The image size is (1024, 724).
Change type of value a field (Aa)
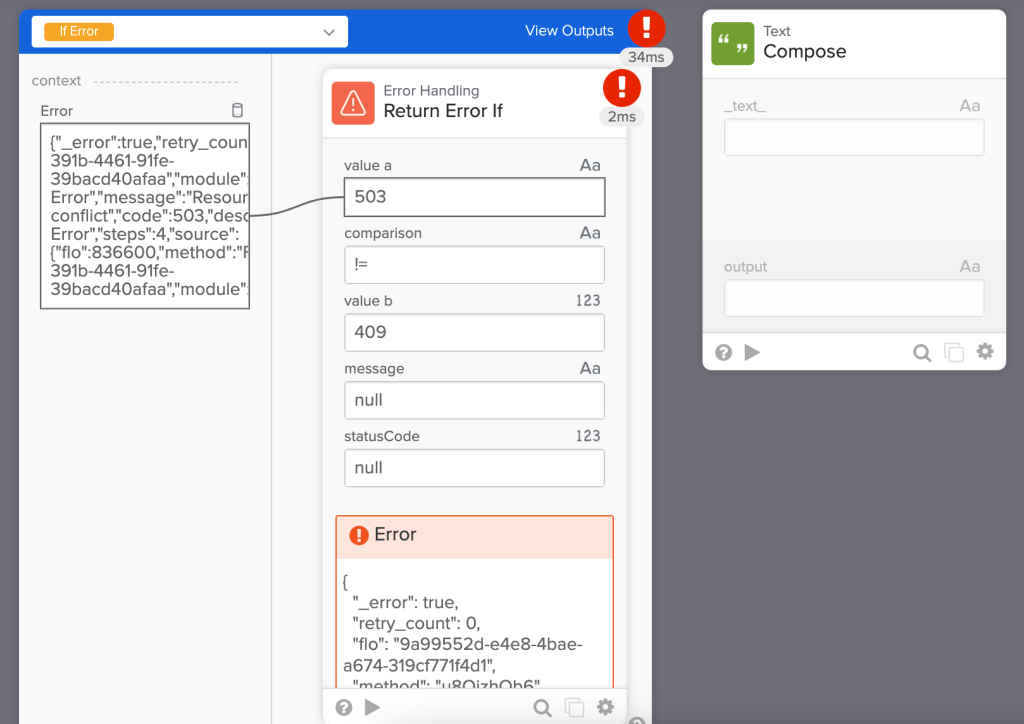590,165
